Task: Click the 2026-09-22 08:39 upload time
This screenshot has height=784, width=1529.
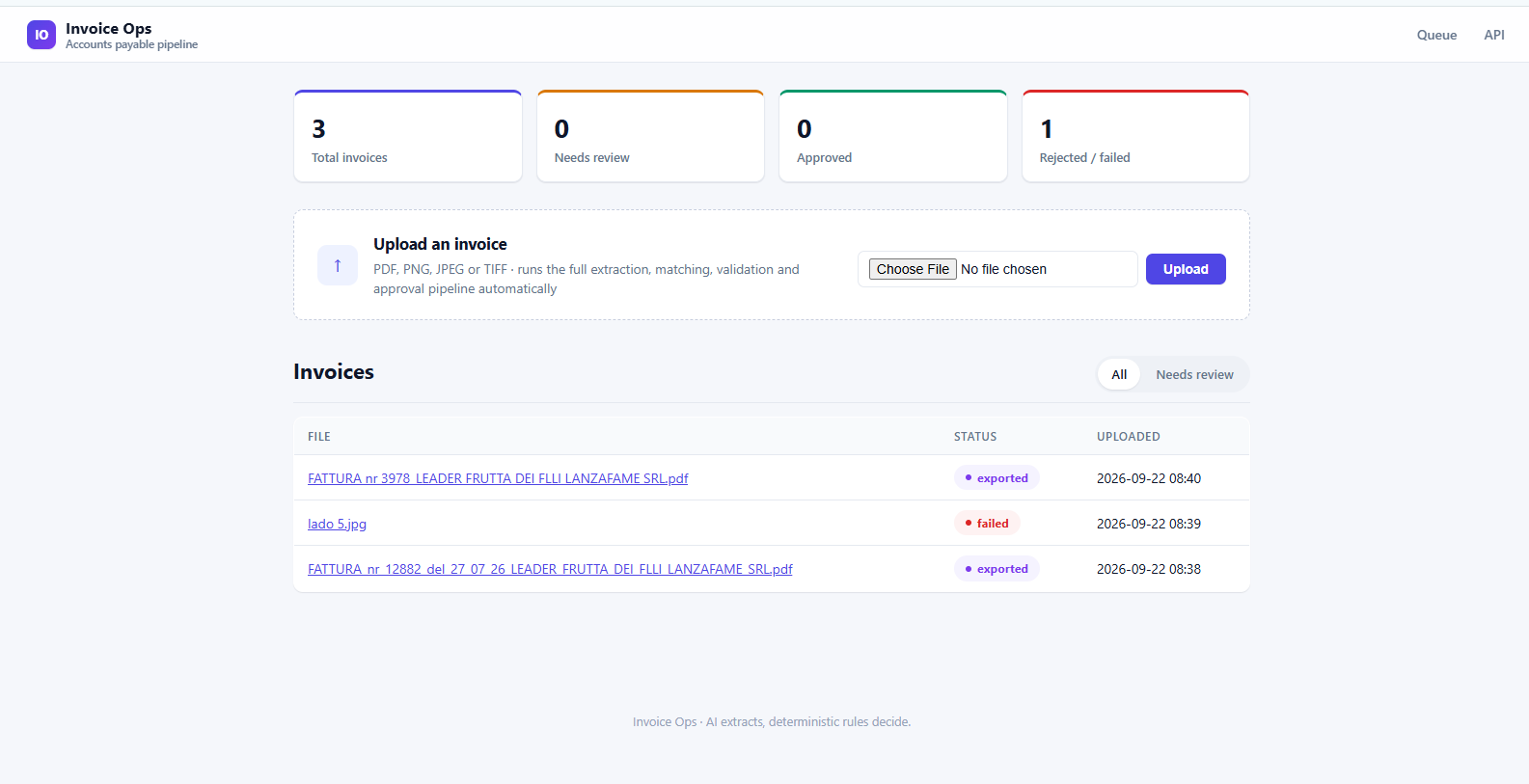Action: (1149, 524)
